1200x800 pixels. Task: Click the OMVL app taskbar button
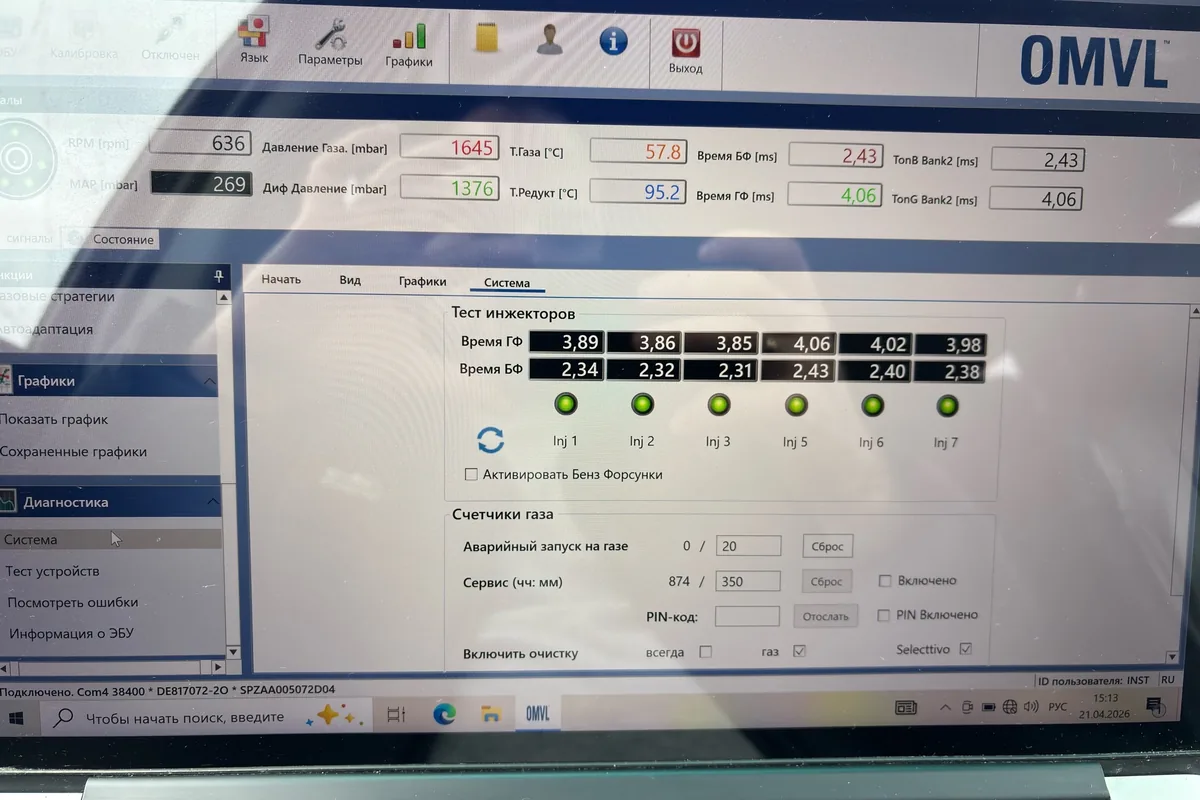[x=538, y=712]
